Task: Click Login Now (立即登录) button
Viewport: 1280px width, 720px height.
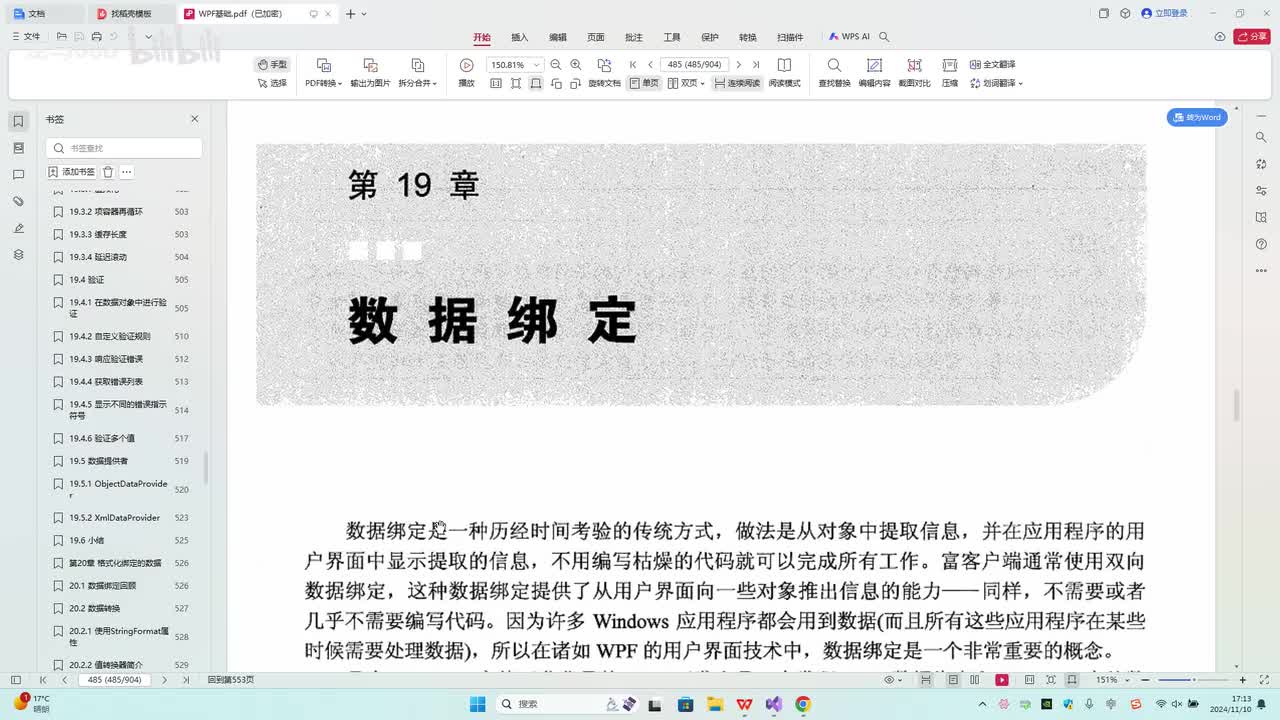Action: pyautogui.click(x=1165, y=14)
